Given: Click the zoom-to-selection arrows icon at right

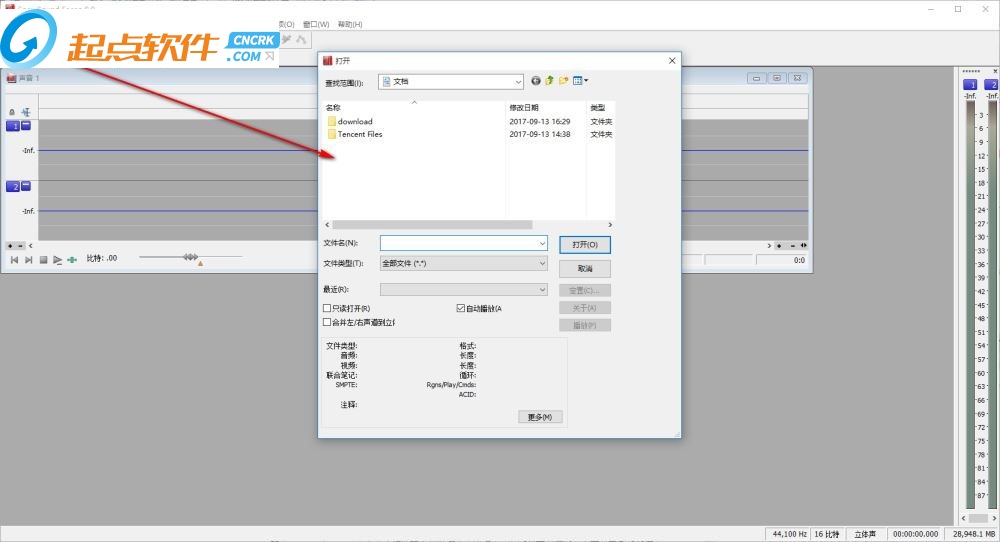Looking at the screenshot, I should tap(804, 245).
